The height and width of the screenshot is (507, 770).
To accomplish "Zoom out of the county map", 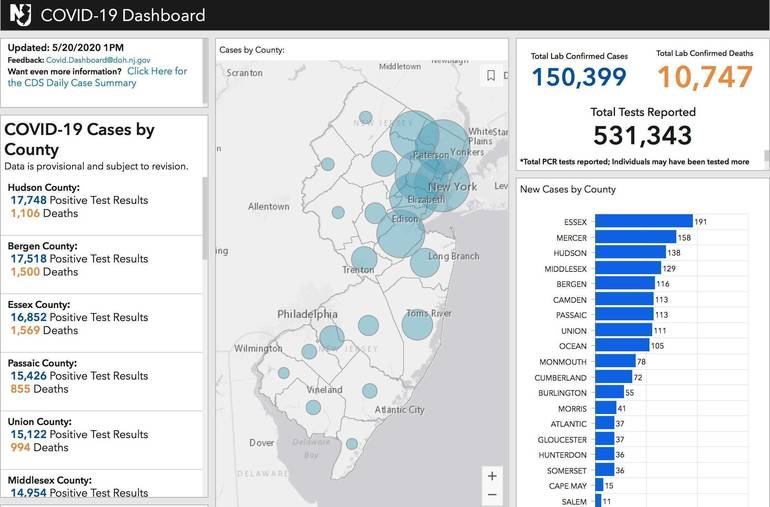I will coord(491,495).
